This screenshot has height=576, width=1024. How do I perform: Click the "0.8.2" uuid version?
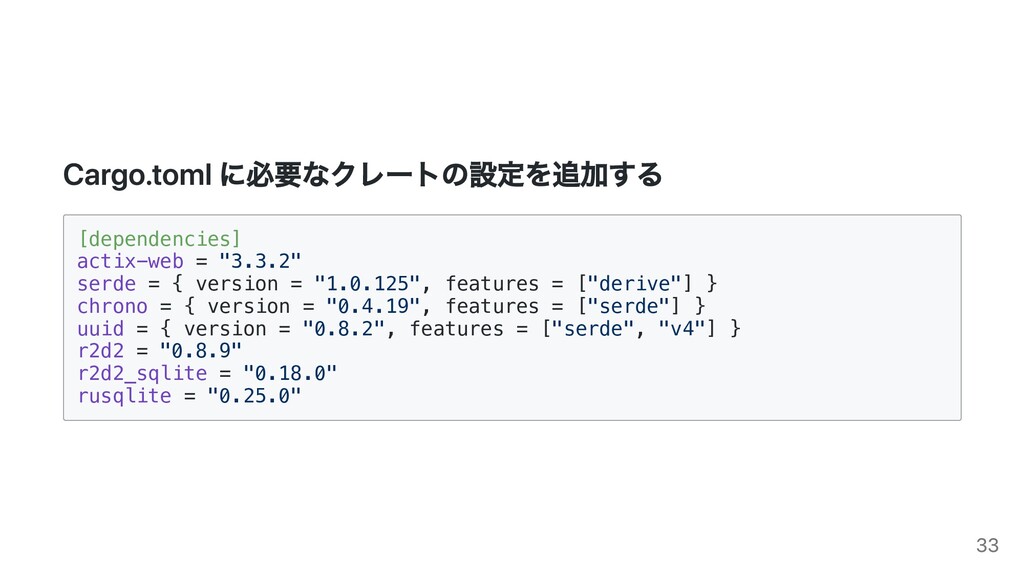(343, 328)
